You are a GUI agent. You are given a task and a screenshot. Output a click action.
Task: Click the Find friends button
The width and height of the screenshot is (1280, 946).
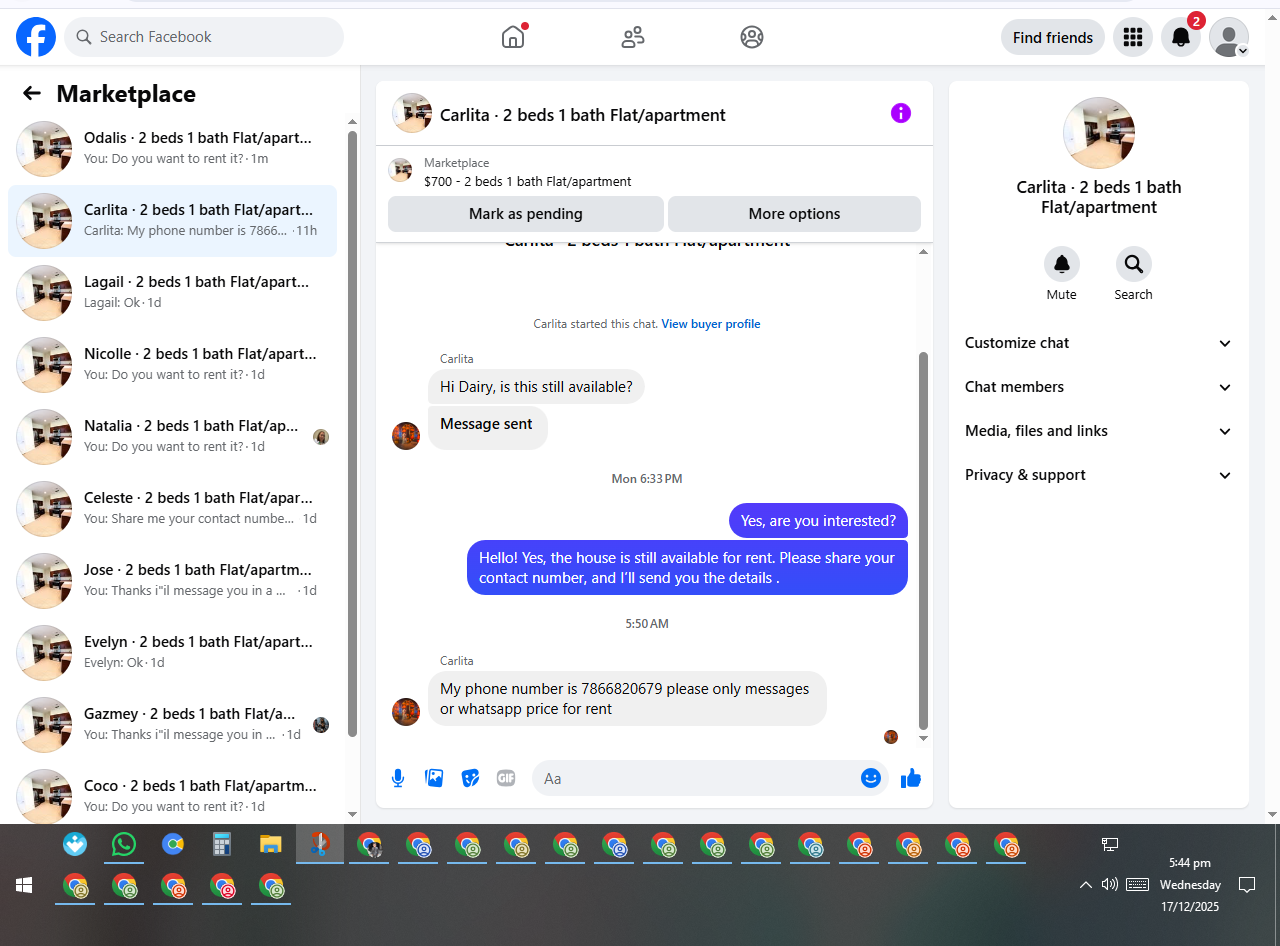click(x=1053, y=37)
